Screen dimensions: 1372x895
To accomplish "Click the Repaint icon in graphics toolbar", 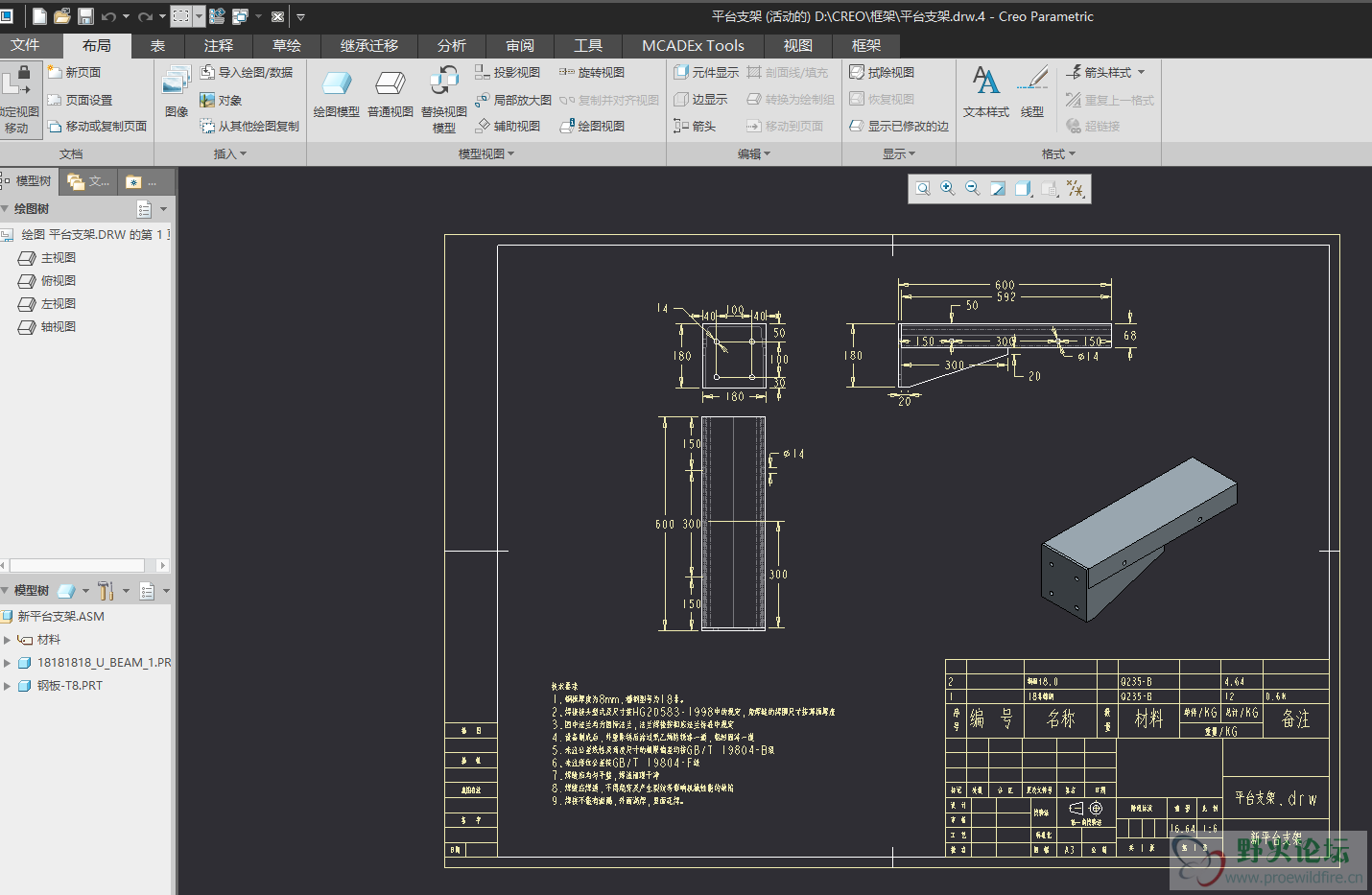I will point(998,189).
